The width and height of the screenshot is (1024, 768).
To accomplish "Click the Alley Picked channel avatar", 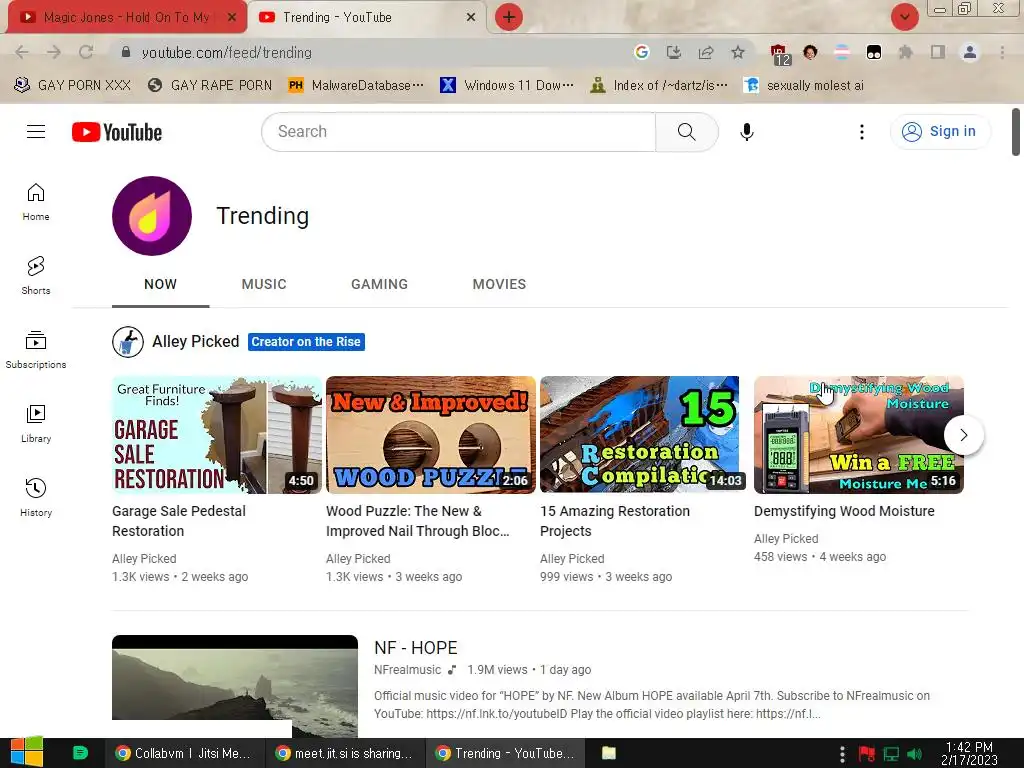I will [x=128, y=342].
